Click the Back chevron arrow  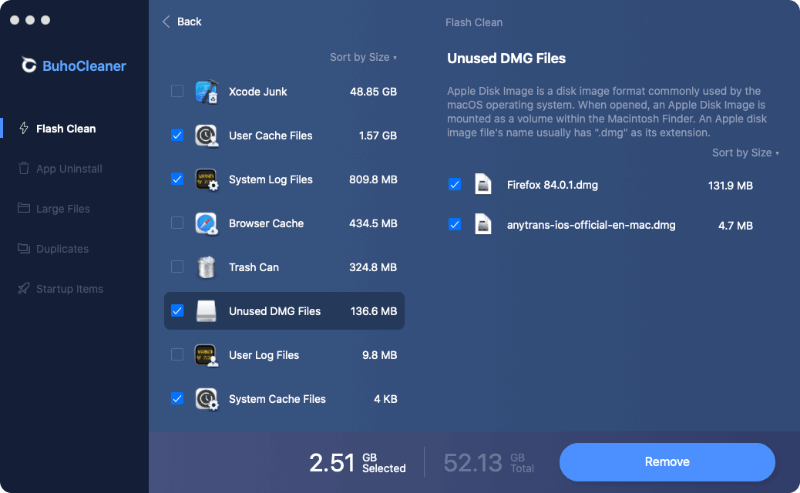(166, 21)
